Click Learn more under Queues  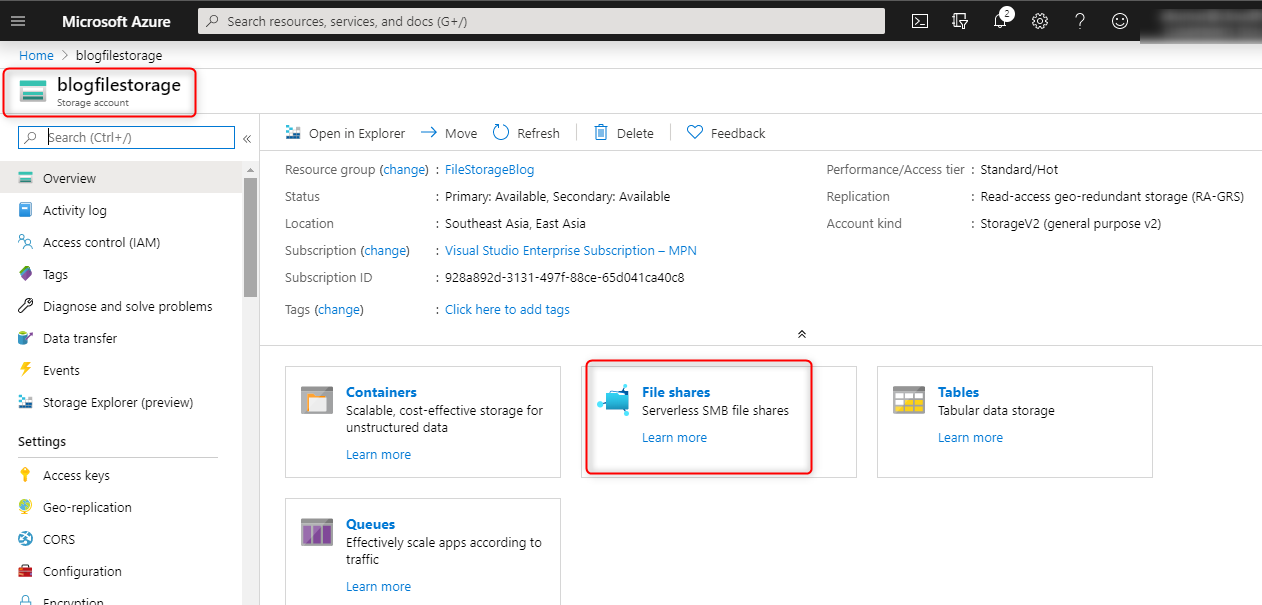[x=378, y=587]
